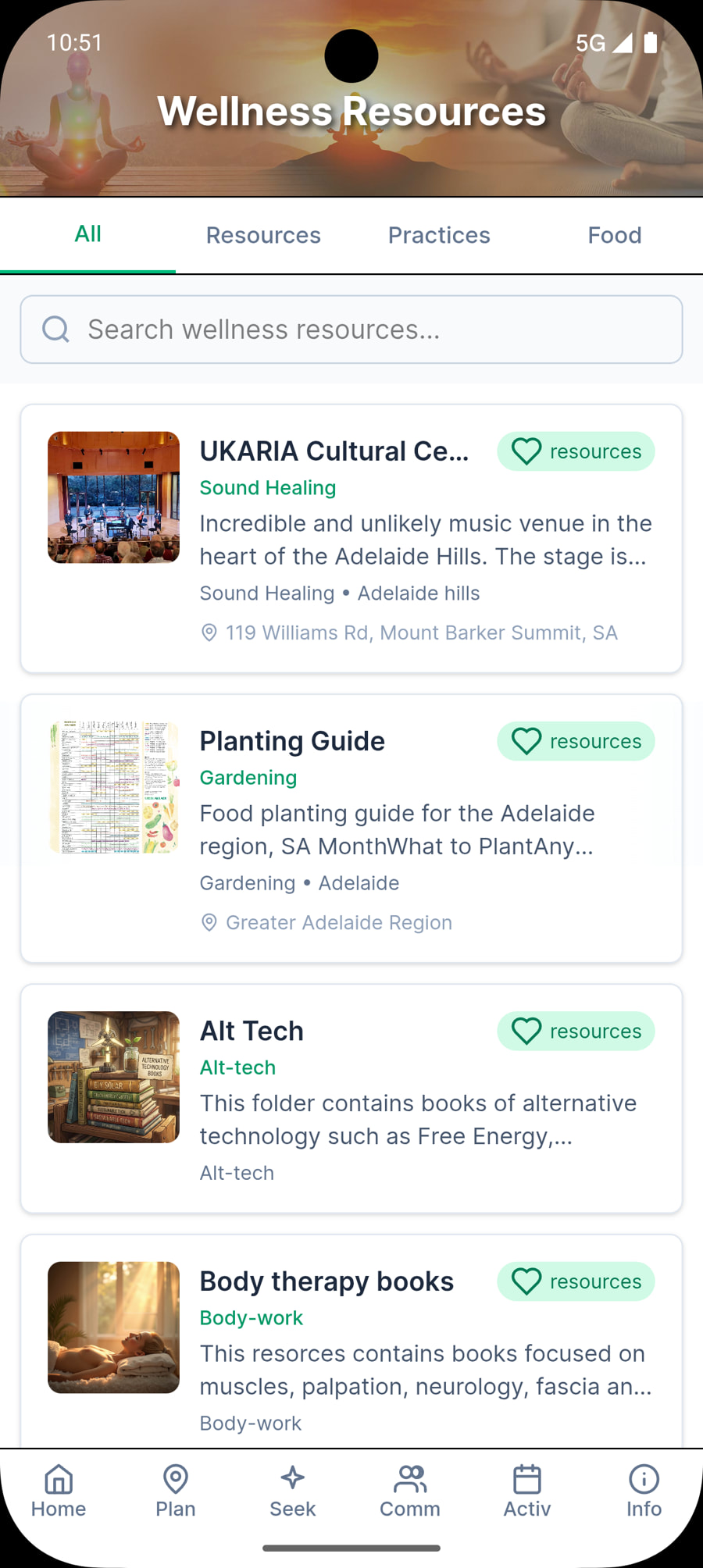The image size is (703, 1568).
Task: Open the Comm community icon
Action: (x=410, y=1479)
